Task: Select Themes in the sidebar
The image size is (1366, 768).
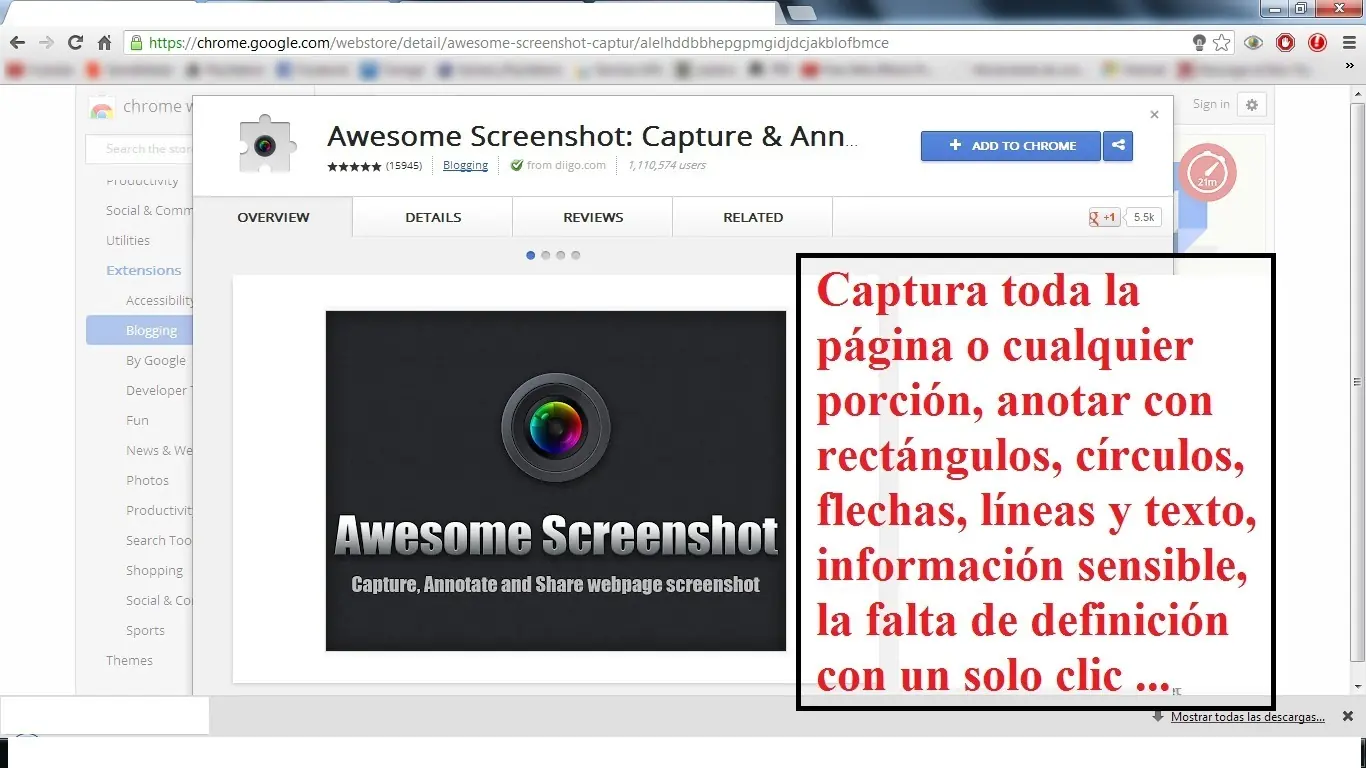Action: click(129, 660)
